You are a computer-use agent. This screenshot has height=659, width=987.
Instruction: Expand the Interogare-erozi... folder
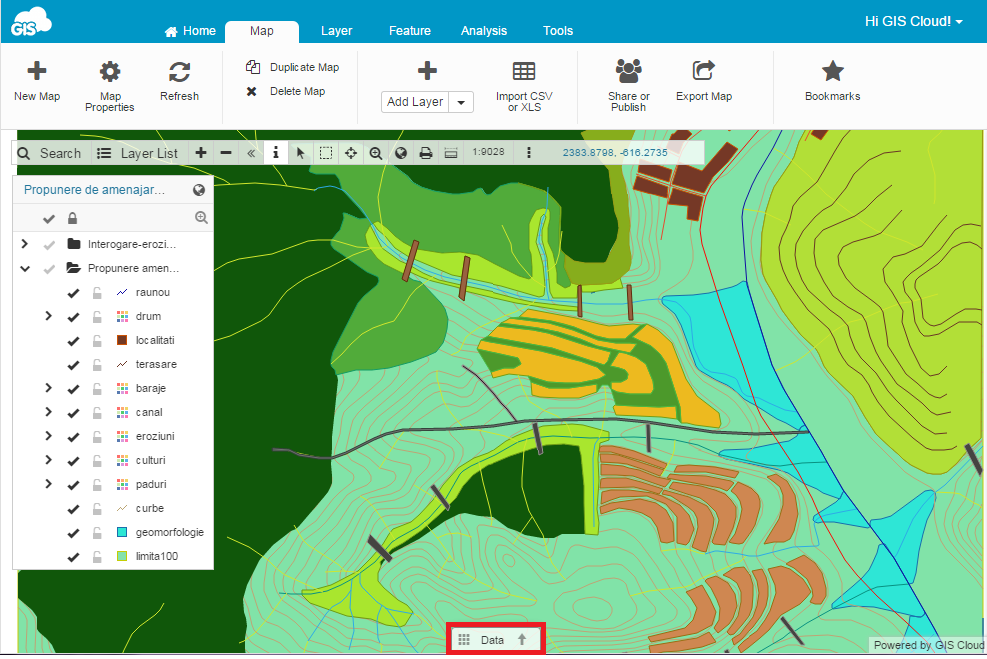(25, 244)
